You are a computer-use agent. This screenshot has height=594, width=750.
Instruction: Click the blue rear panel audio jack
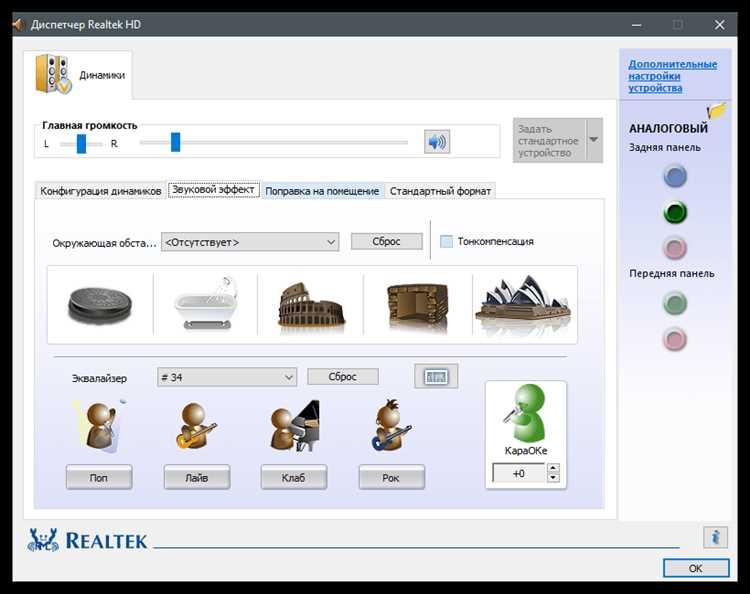pyautogui.click(x=675, y=176)
